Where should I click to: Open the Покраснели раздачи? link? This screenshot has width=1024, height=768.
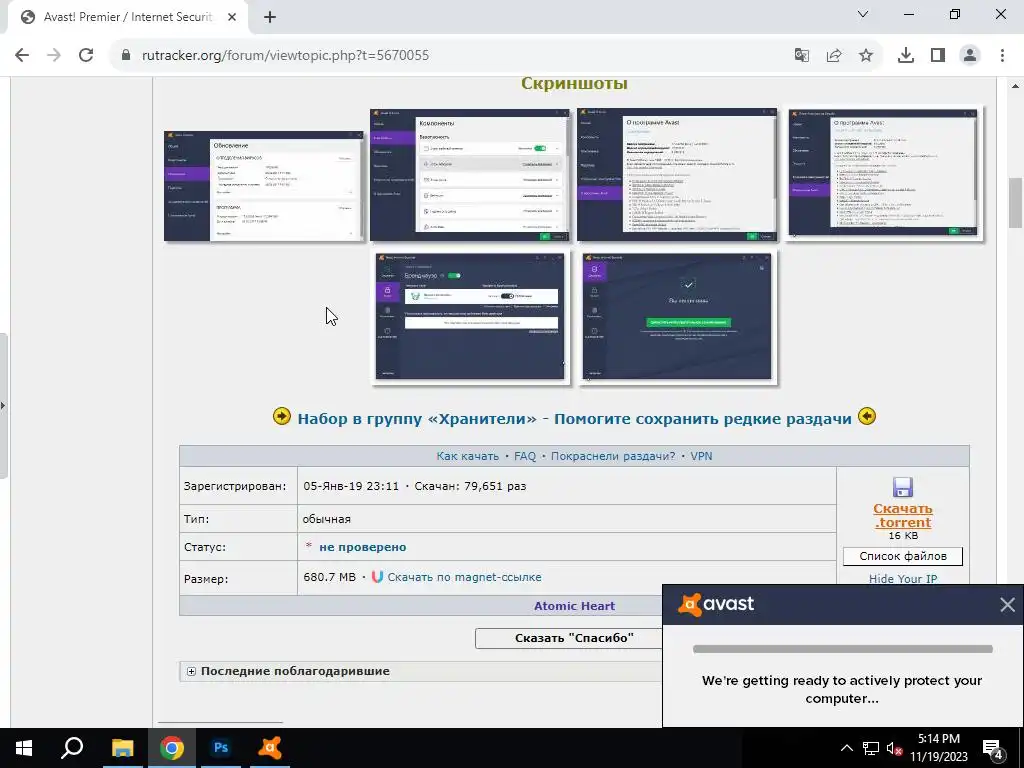pyautogui.click(x=613, y=456)
